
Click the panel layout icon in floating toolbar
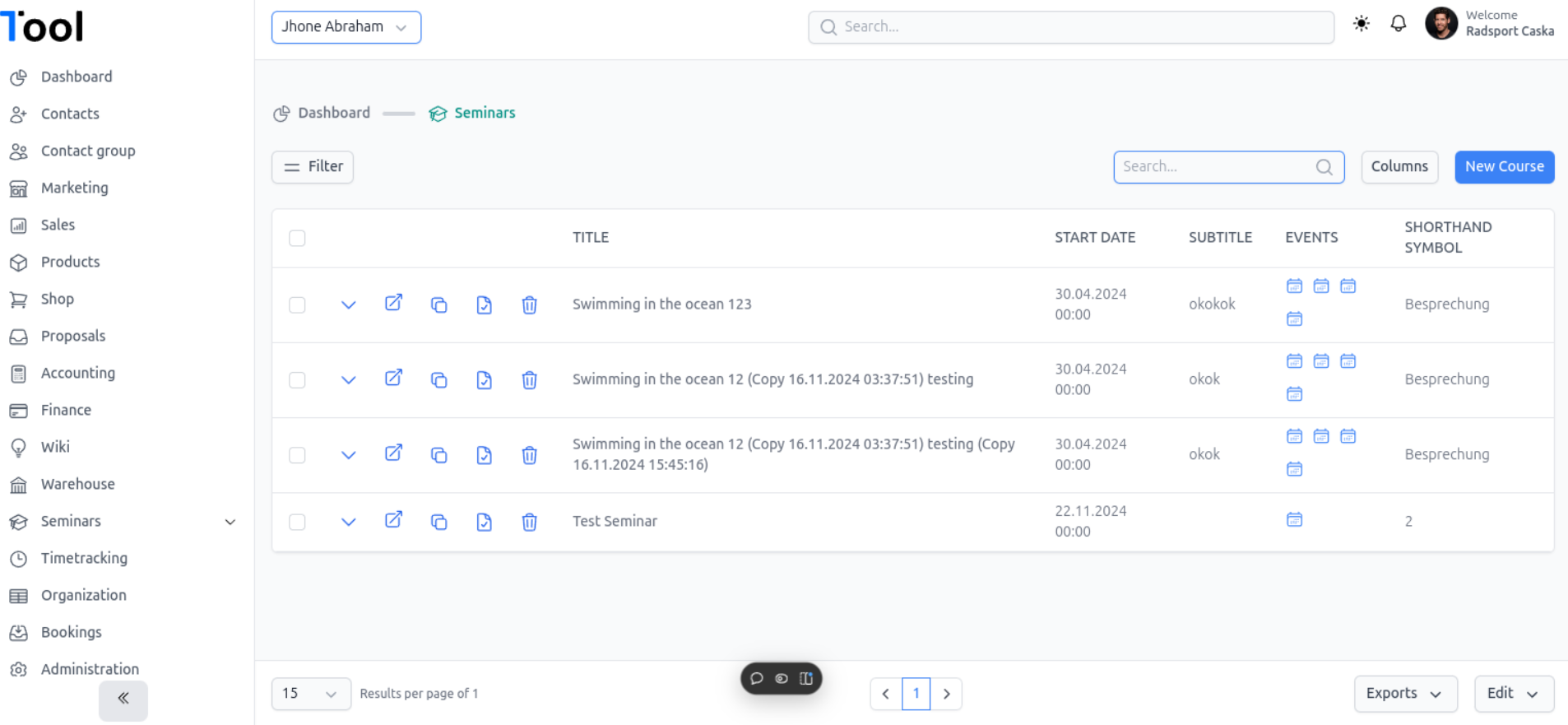(x=806, y=679)
